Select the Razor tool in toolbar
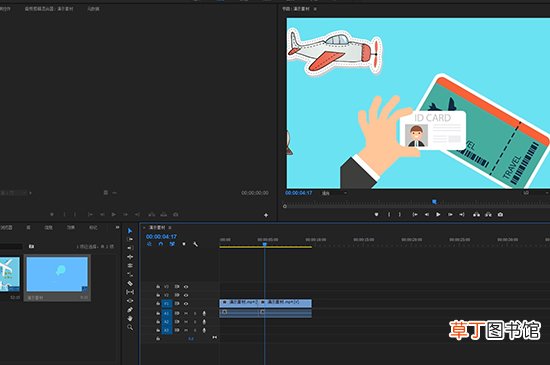 pyautogui.click(x=130, y=283)
